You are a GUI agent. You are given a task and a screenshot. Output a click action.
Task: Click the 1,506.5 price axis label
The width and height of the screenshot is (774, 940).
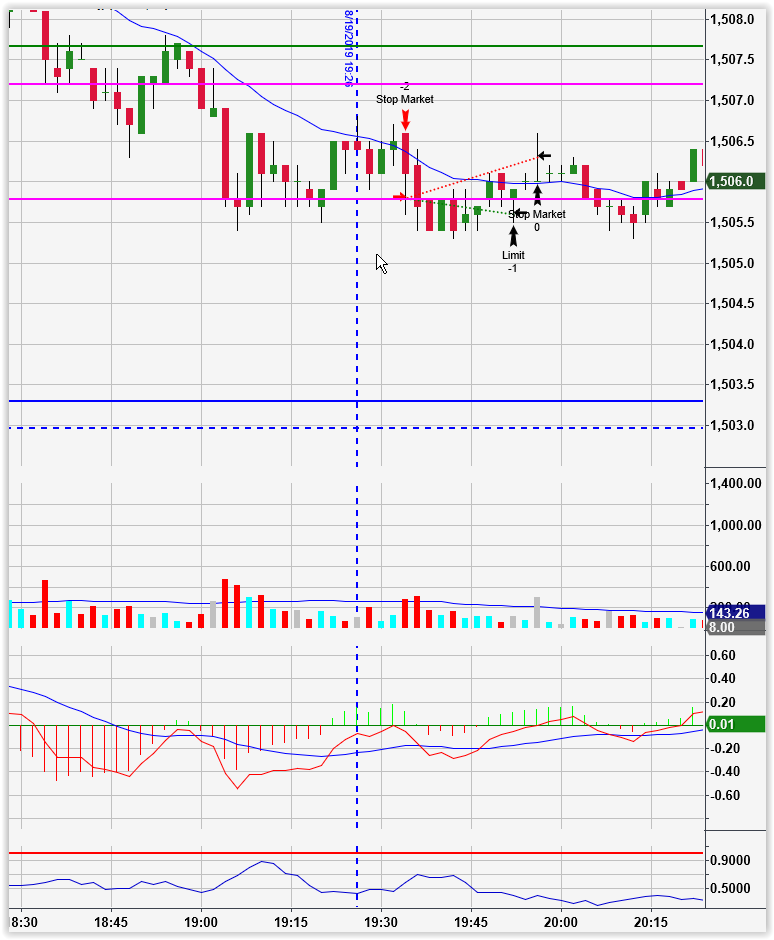click(732, 141)
